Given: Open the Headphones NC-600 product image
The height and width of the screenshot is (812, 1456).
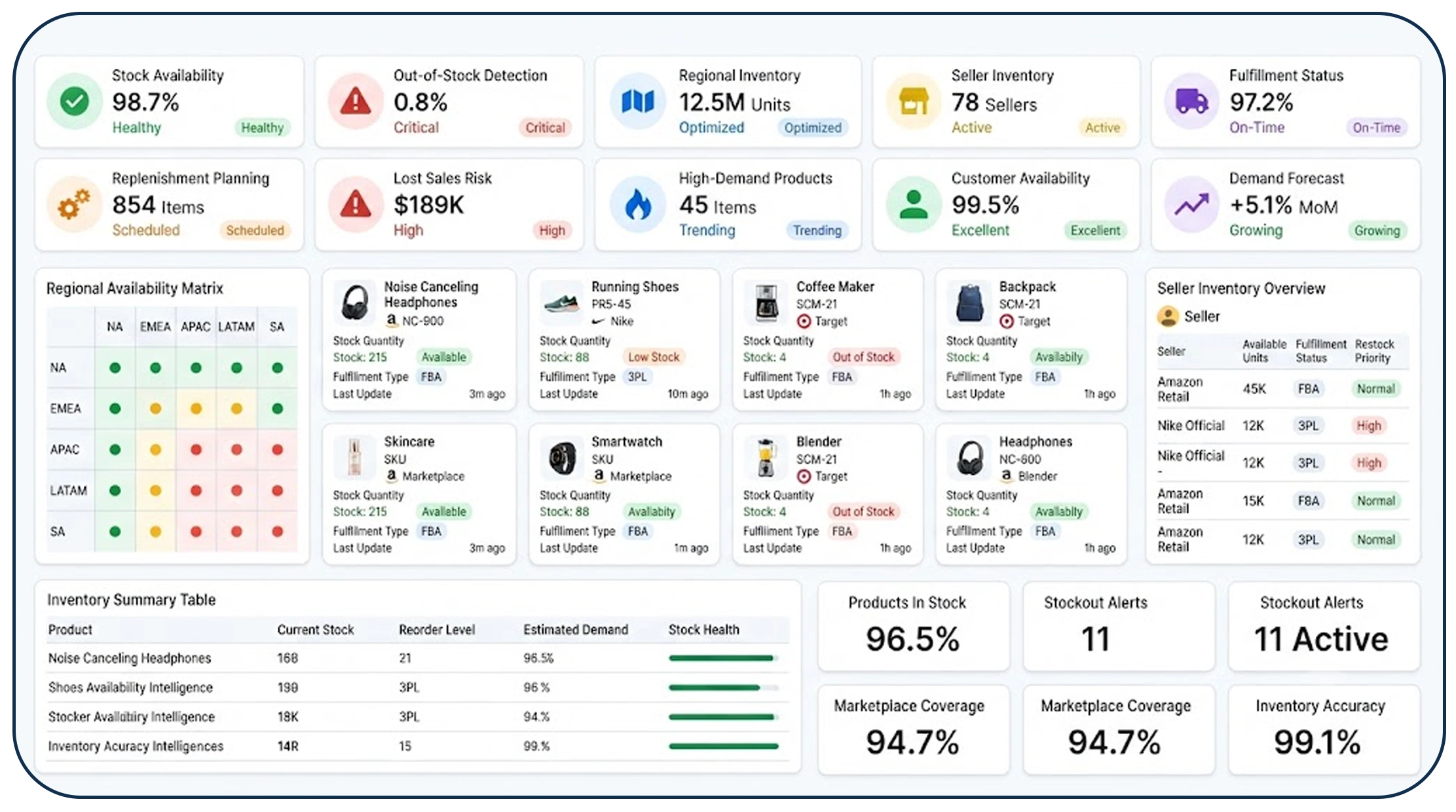Looking at the screenshot, I should [969, 456].
